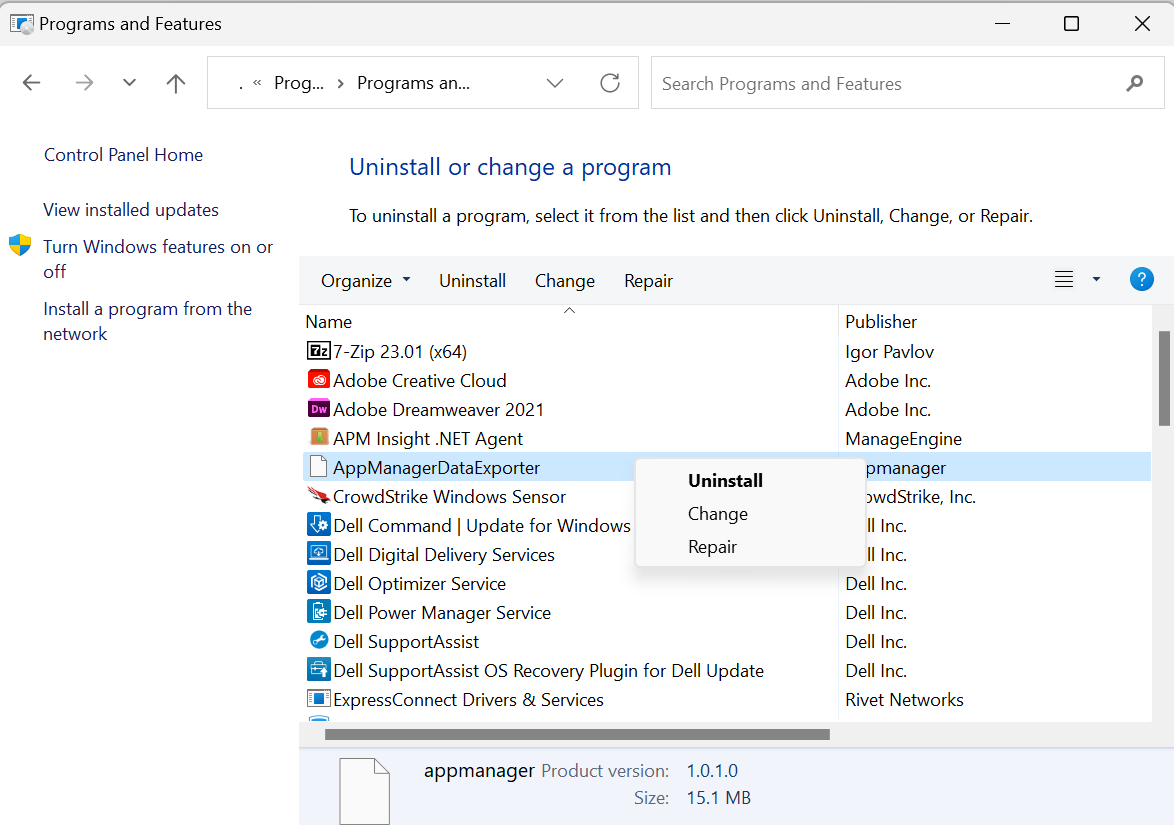The image size is (1174, 825).
Task: Click the Prog... breadcrumb segment
Action: click(299, 83)
